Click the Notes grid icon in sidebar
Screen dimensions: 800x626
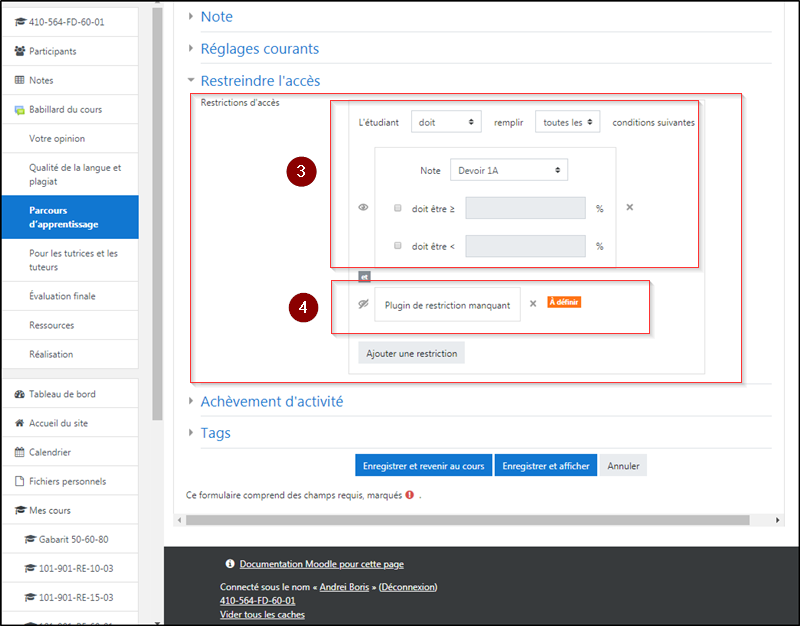[x=20, y=80]
